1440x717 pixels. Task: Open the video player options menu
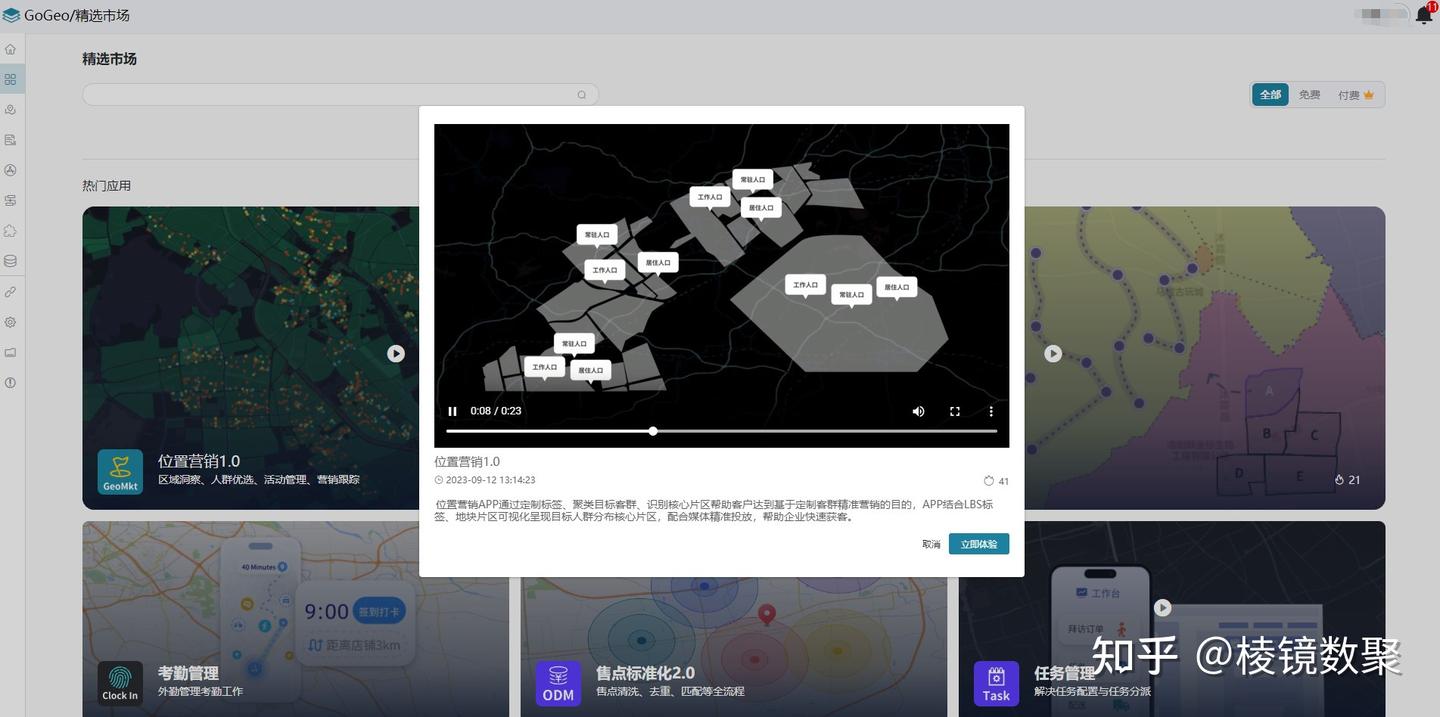click(x=991, y=411)
